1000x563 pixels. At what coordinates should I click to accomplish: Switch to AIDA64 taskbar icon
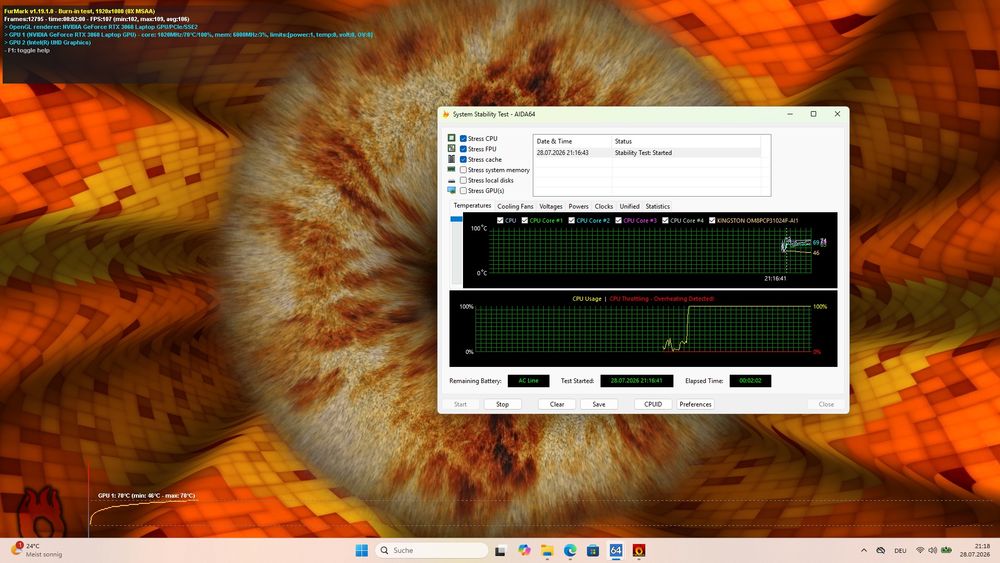click(616, 550)
